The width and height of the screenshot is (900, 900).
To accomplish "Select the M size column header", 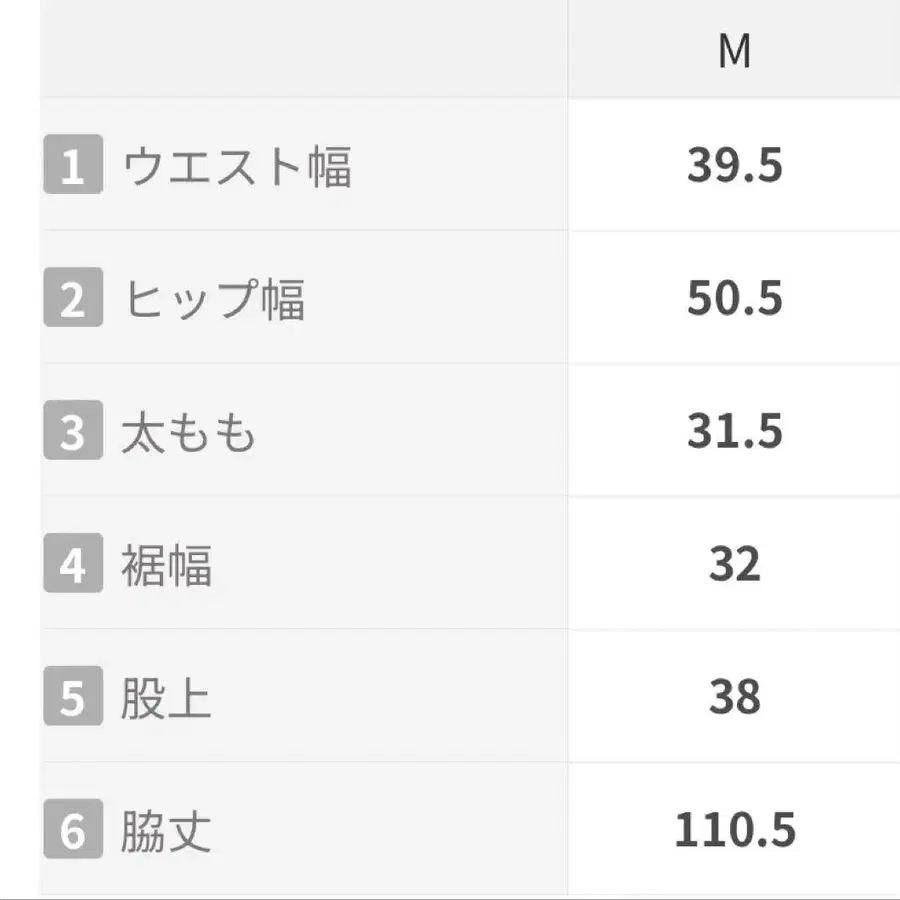I will pos(734,51).
